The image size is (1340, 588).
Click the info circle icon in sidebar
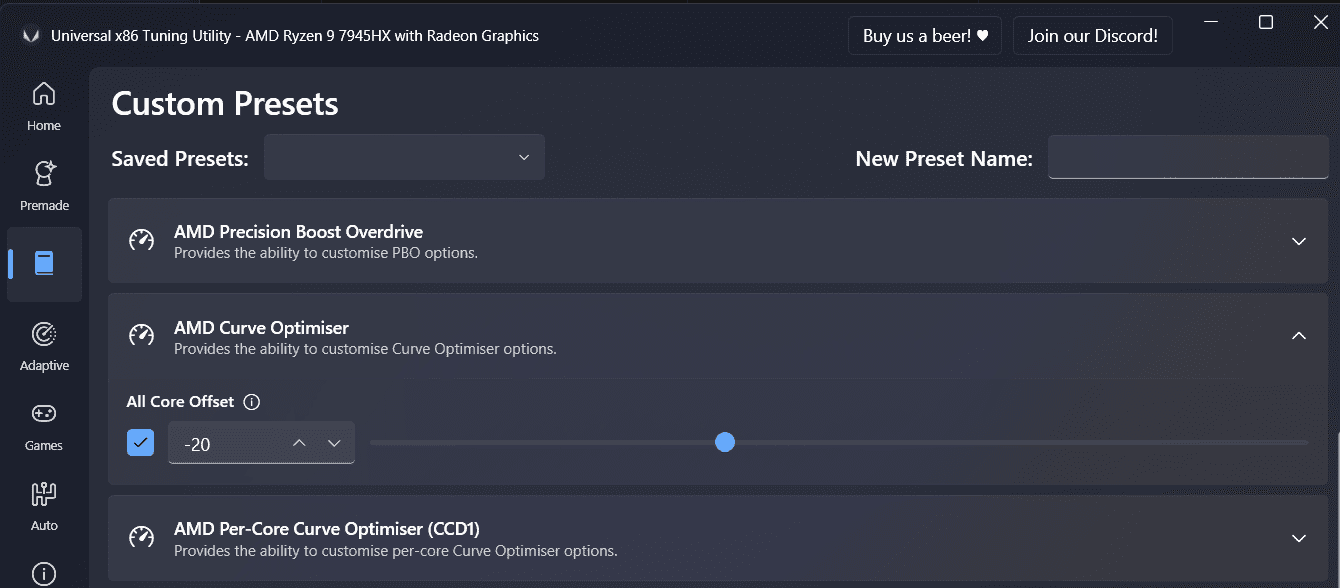(44, 573)
